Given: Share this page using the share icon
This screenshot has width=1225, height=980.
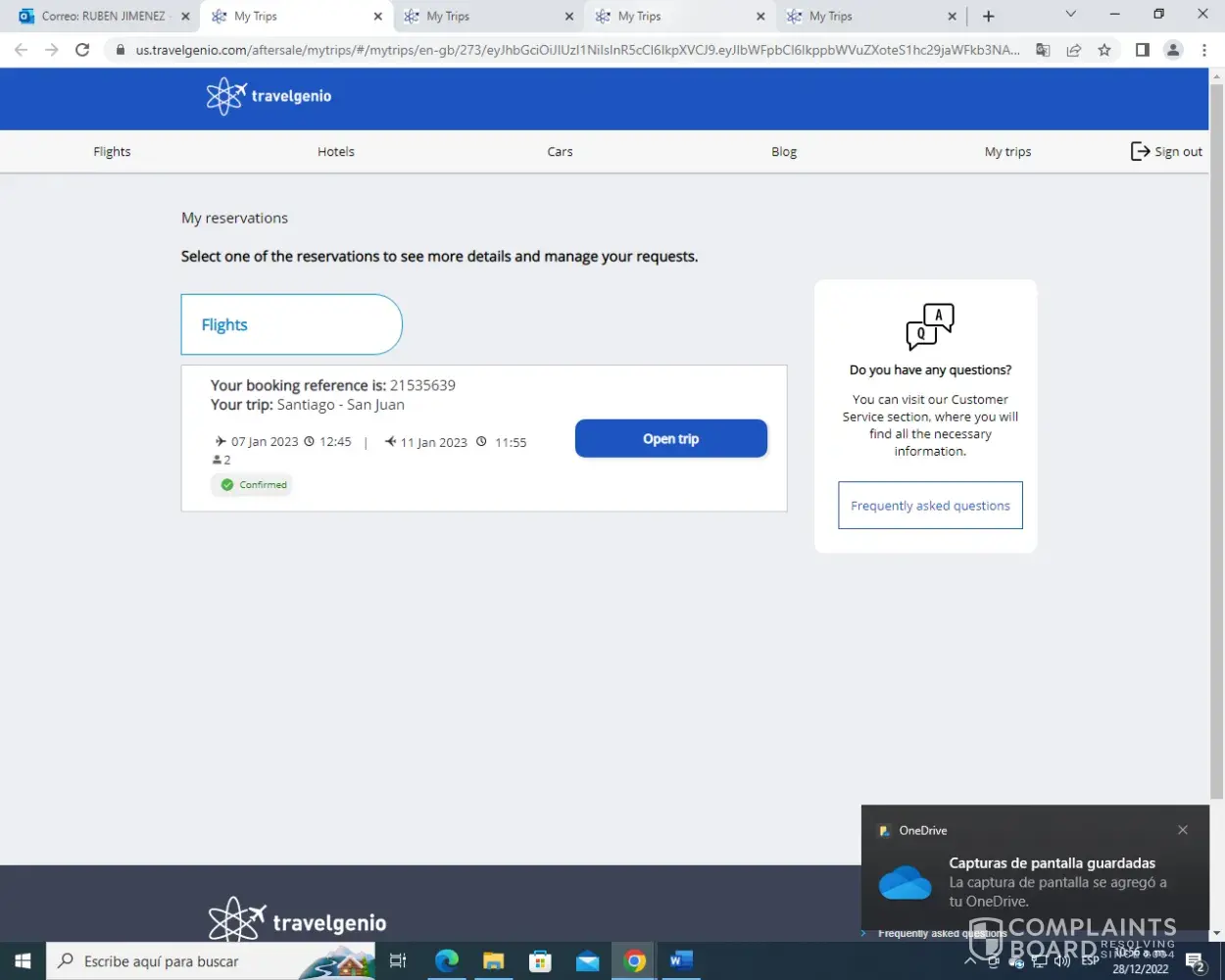Looking at the screenshot, I should (1074, 50).
